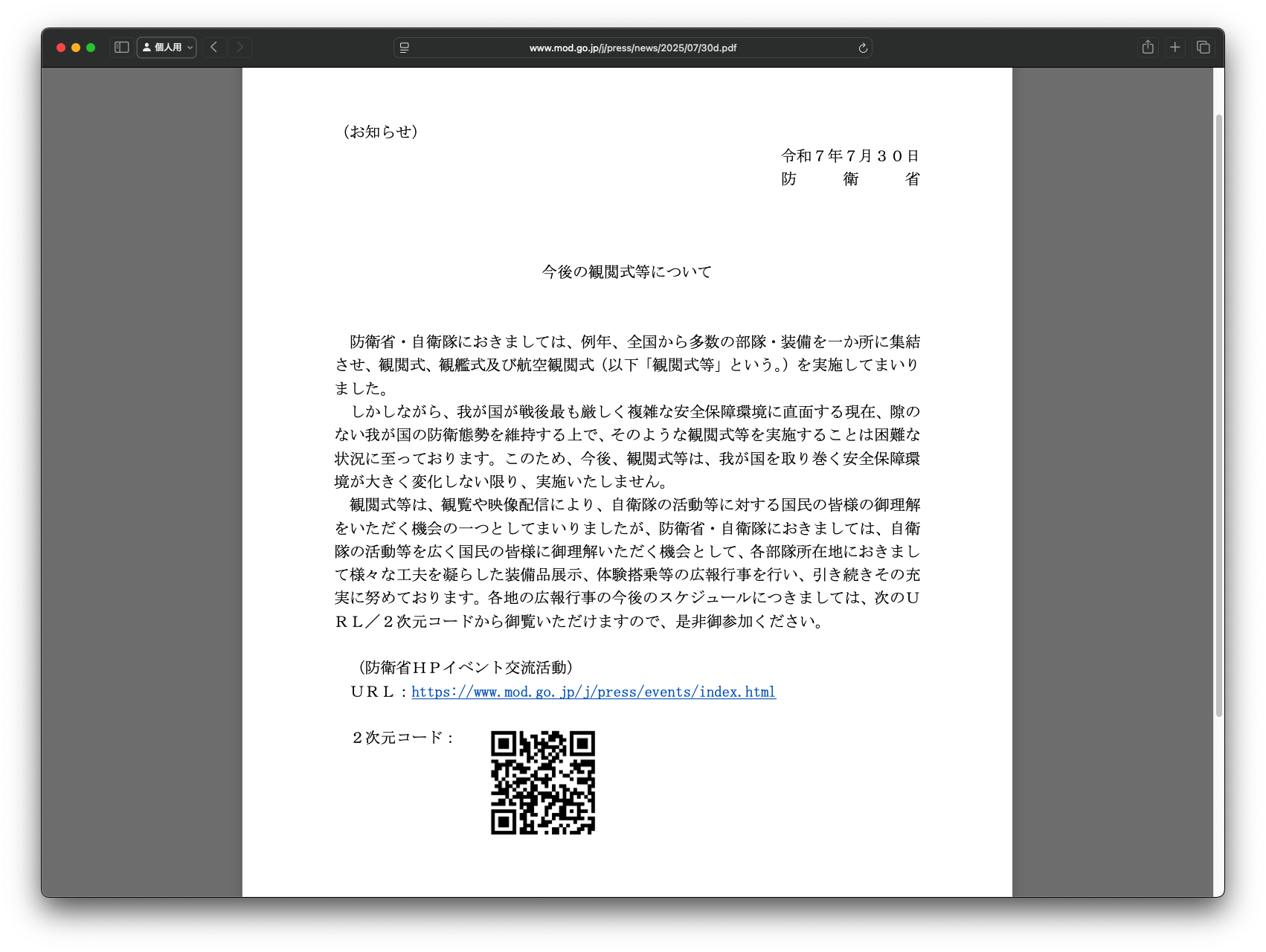The width and height of the screenshot is (1266, 952).
Task: Close the Safari window
Action: 61,48
